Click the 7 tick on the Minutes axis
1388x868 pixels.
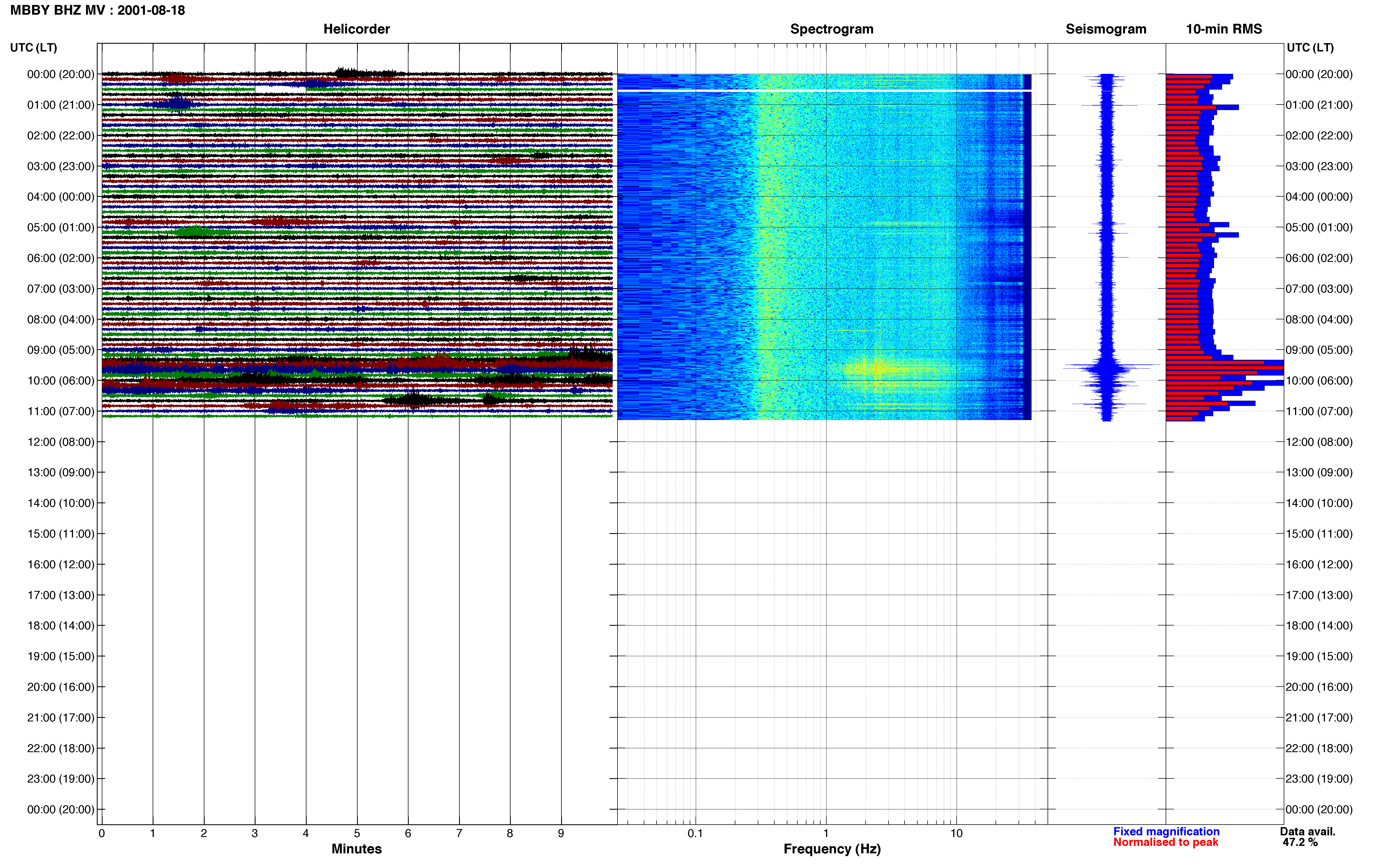pos(459,833)
